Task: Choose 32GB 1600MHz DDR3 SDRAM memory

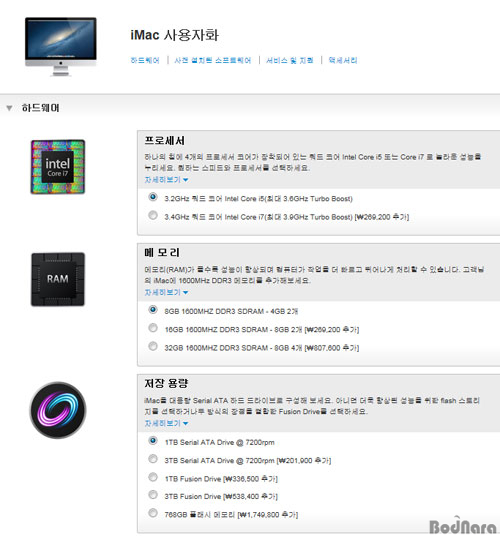Action: [153, 346]
